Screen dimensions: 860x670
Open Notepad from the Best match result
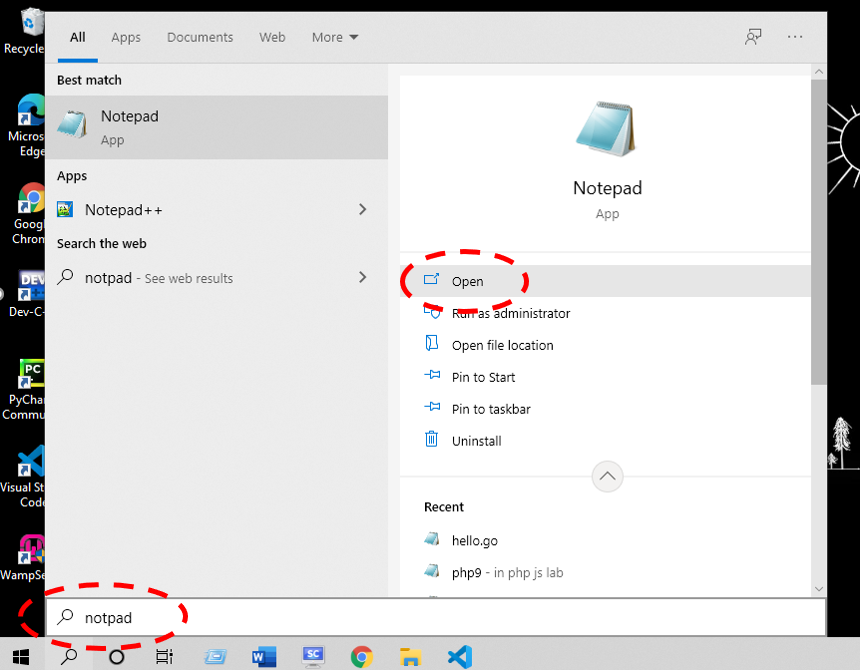(129, 126)
